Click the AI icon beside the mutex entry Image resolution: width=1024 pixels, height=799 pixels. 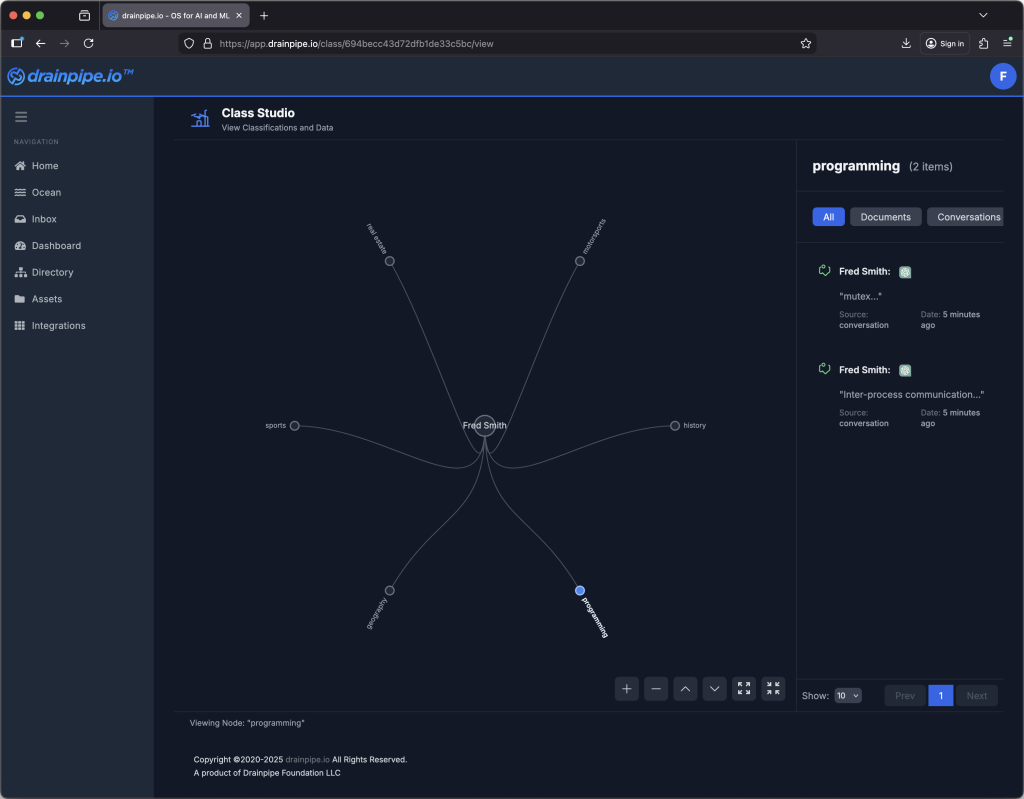(x=904, y=271)
